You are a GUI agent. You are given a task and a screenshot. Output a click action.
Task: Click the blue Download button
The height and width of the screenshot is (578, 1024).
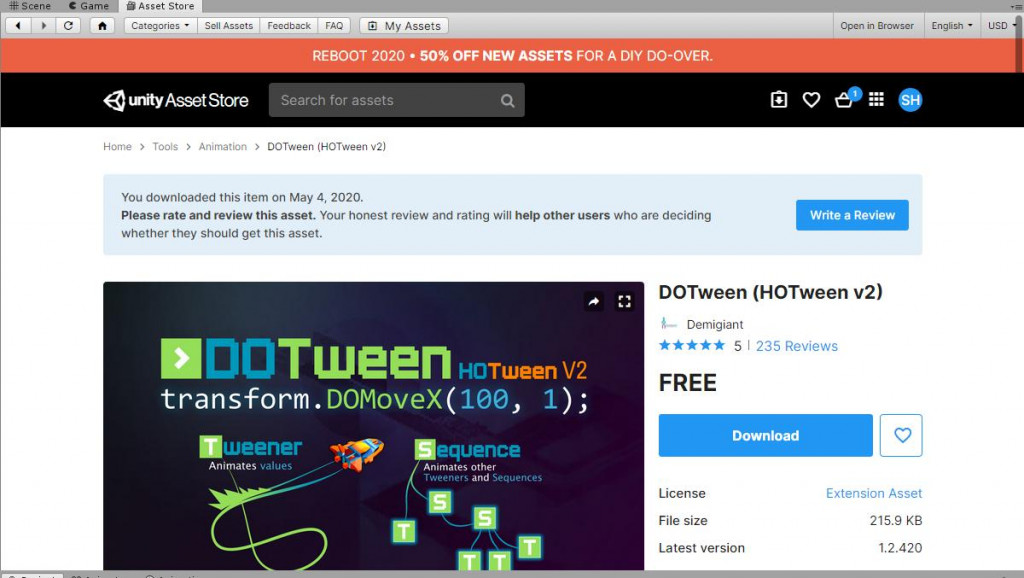(x=765, y=435)
